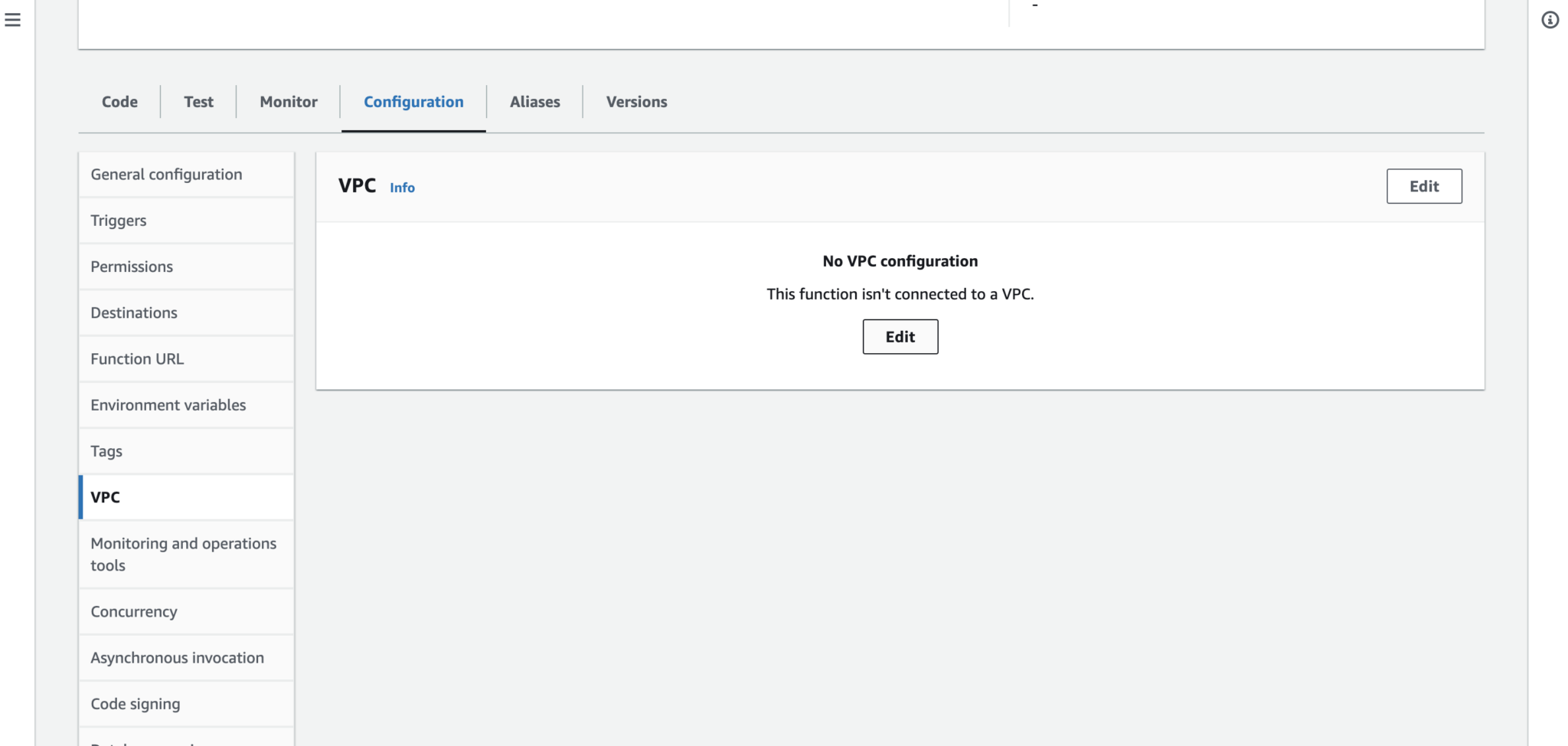1568x746 pixels.
Task: Select Concurrency from the sidebar
Action: click(x=134, y=611)
